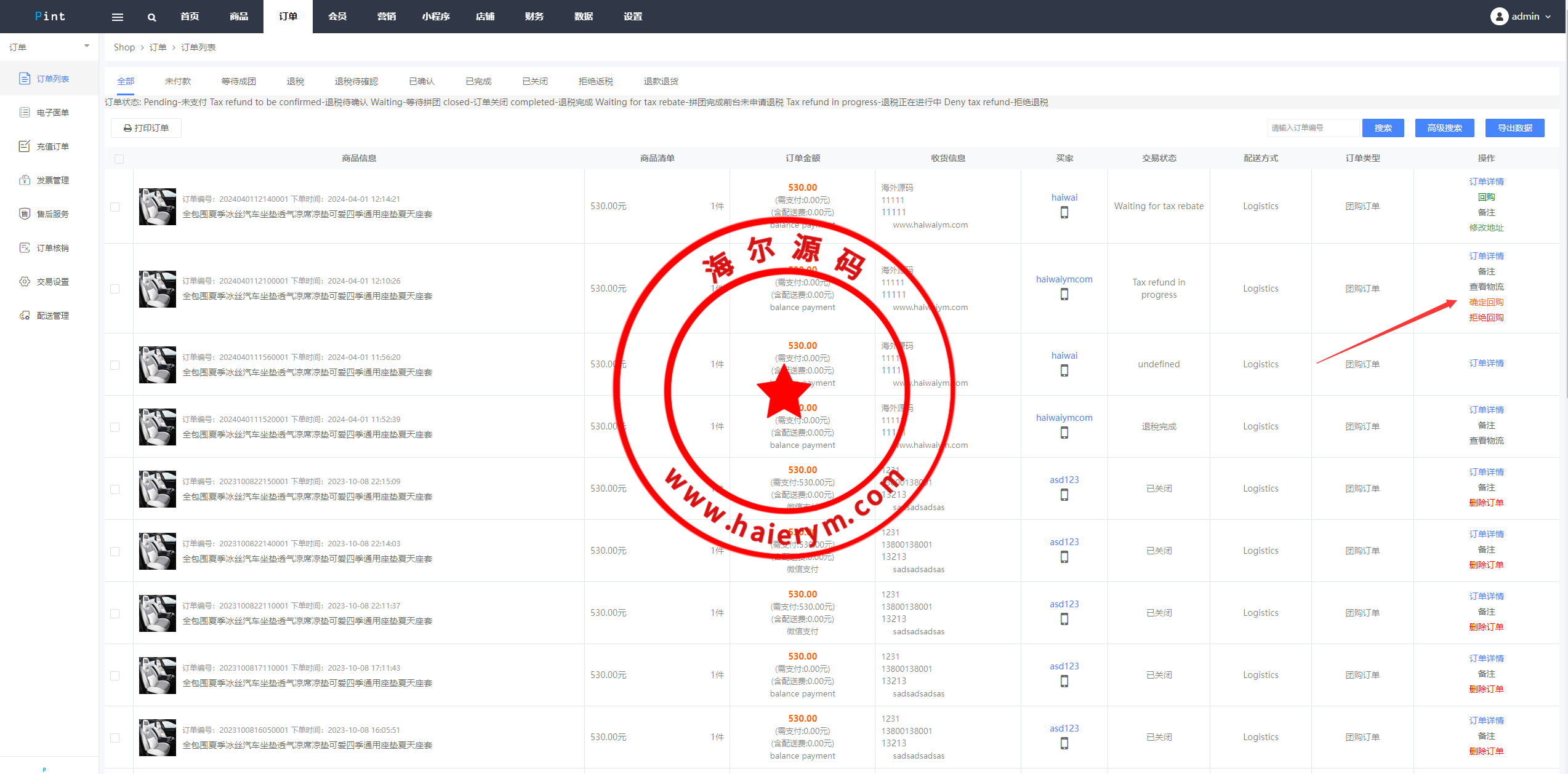Click the hamburger menu icon in top bar

pos(117,17)
